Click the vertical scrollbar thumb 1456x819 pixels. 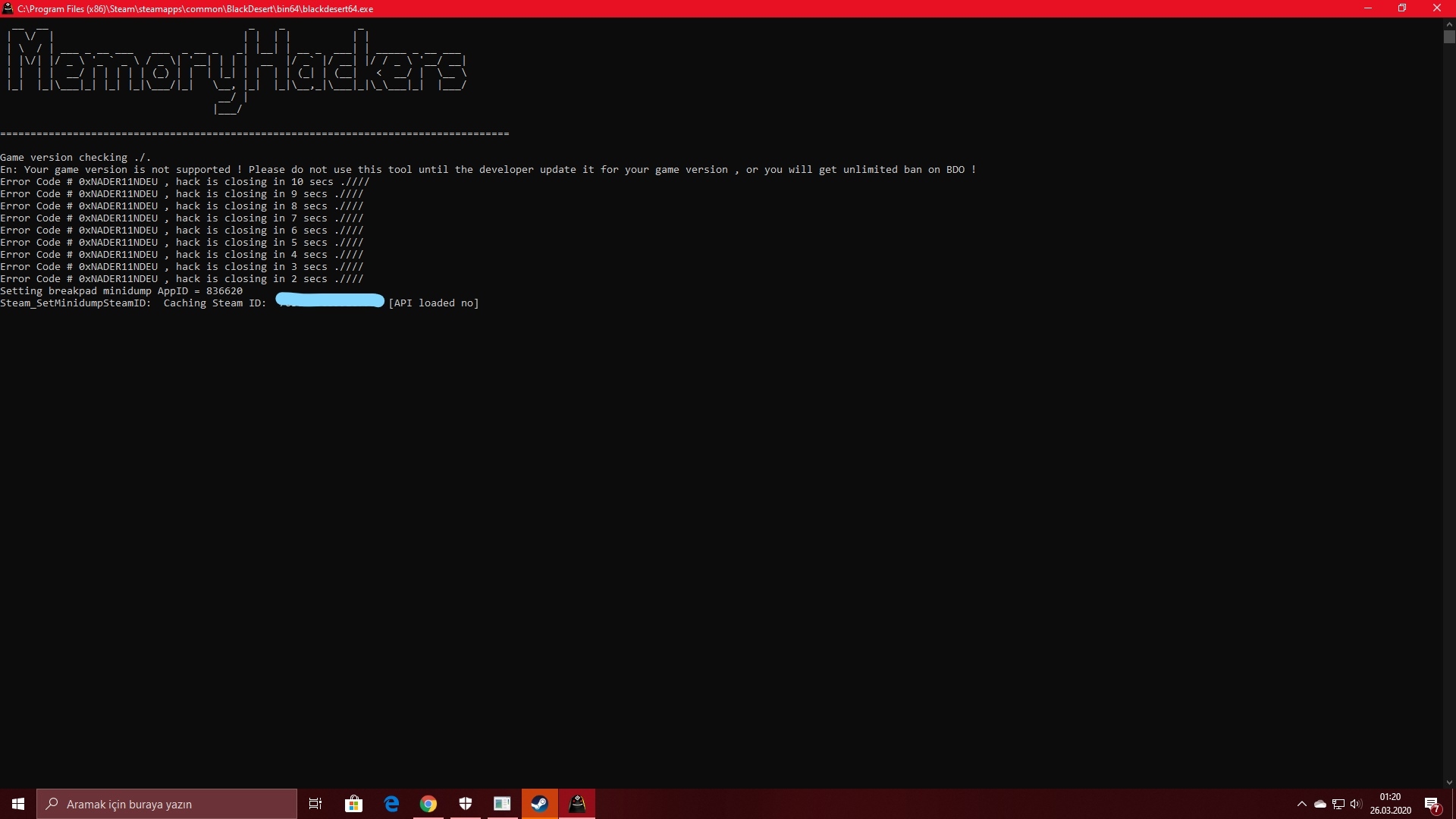(x=1449, y=36)
